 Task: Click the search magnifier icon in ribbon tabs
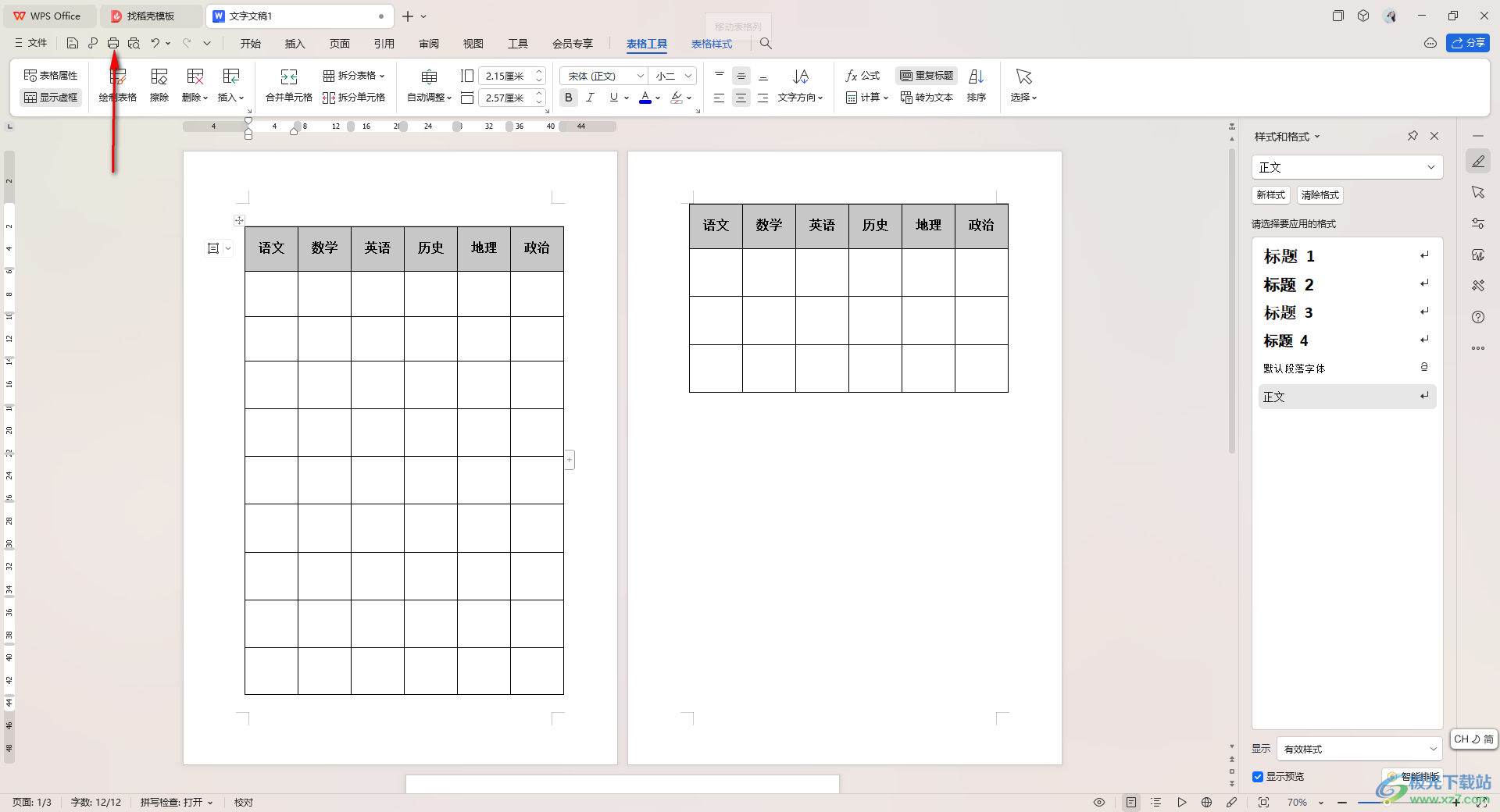[766, 44]
